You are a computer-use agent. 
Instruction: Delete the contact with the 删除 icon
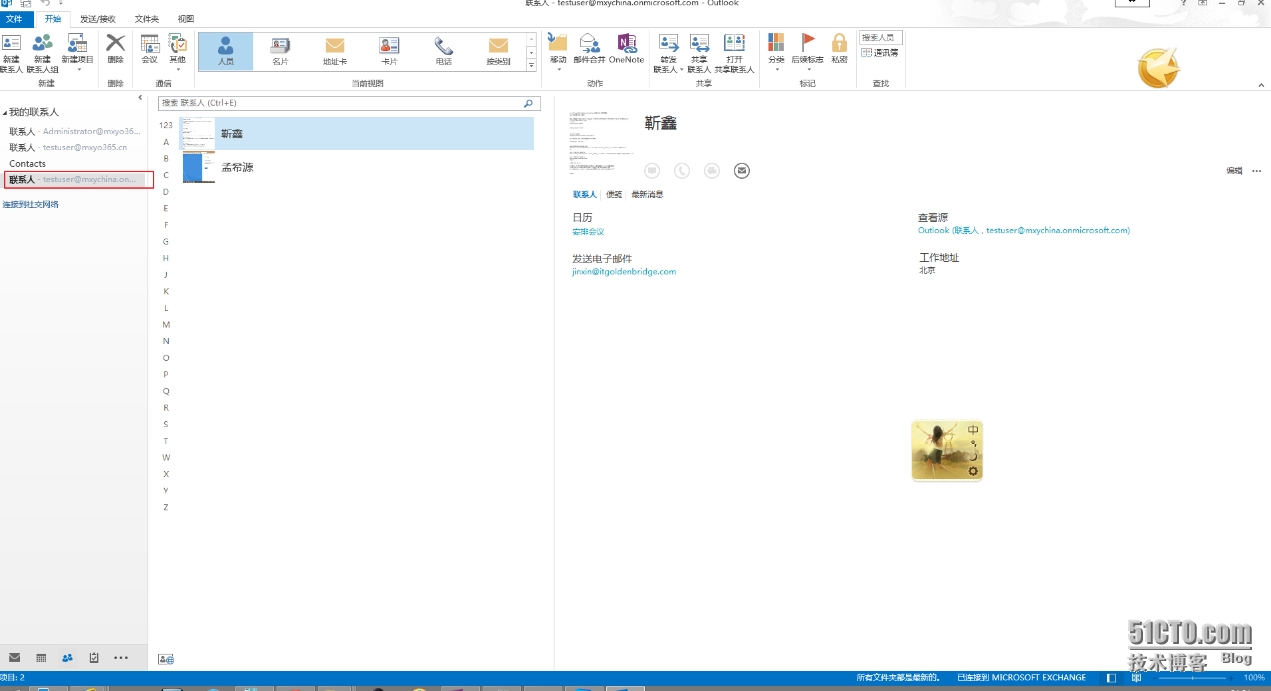pos(115,49)
